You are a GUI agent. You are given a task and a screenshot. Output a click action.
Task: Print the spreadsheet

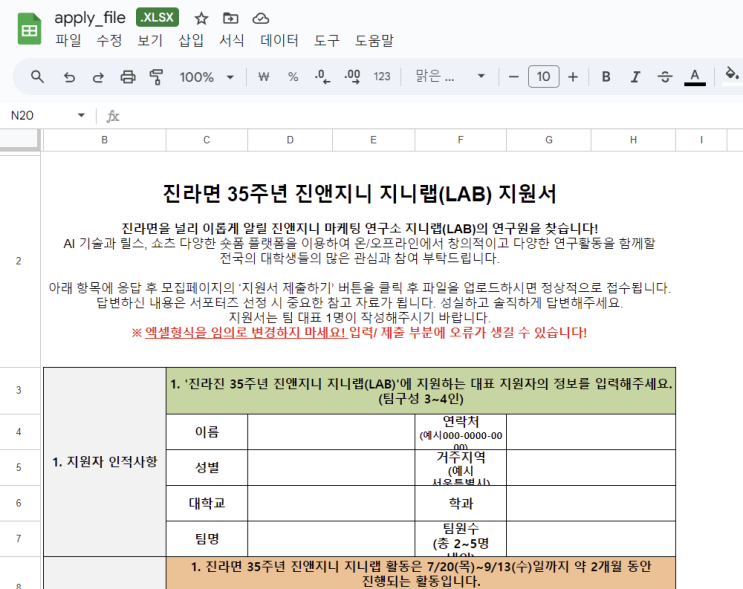(x=127, y=77)
